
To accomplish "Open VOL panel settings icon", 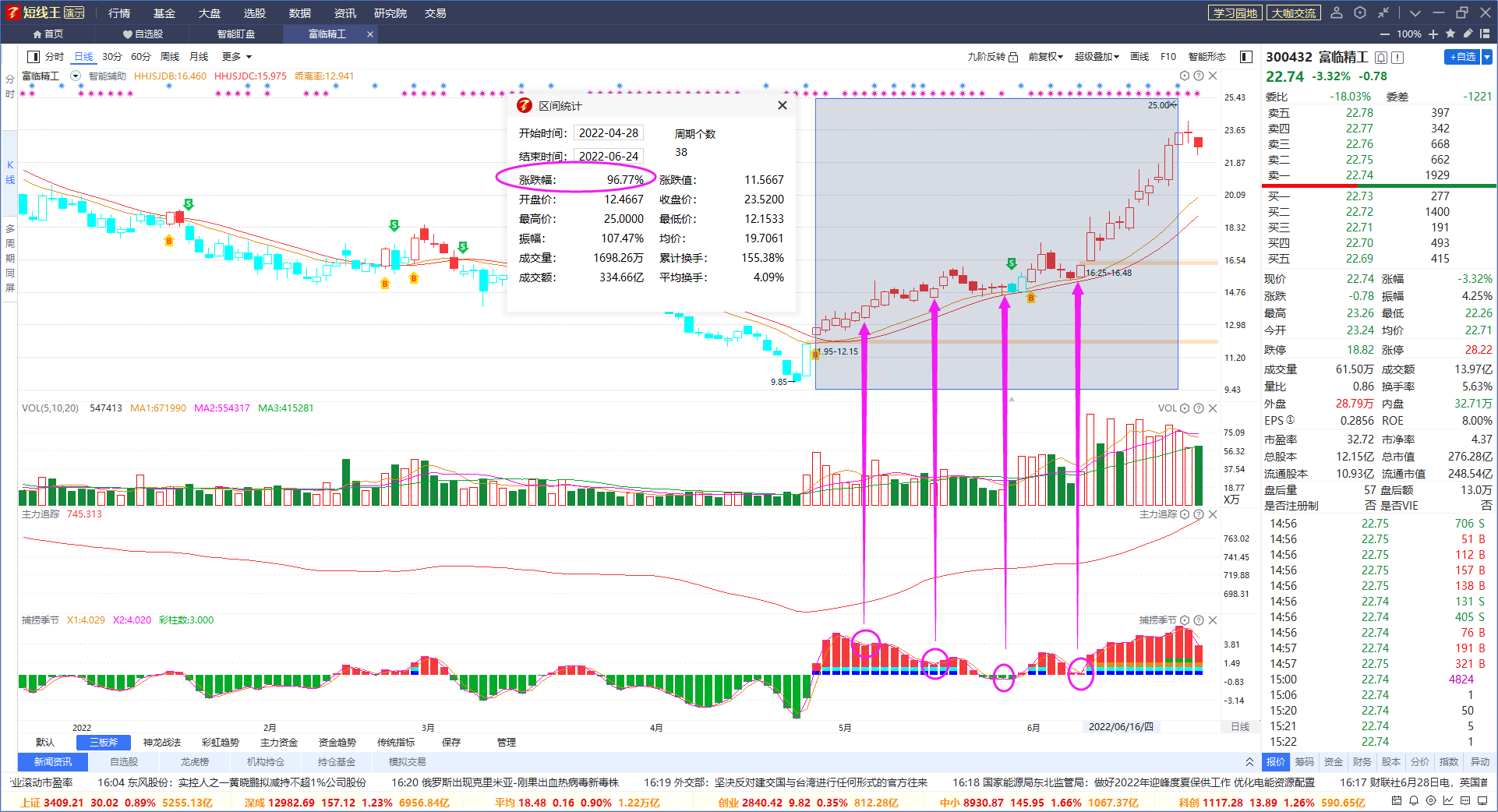I will pyautogui.click(x=1185, y=408).
